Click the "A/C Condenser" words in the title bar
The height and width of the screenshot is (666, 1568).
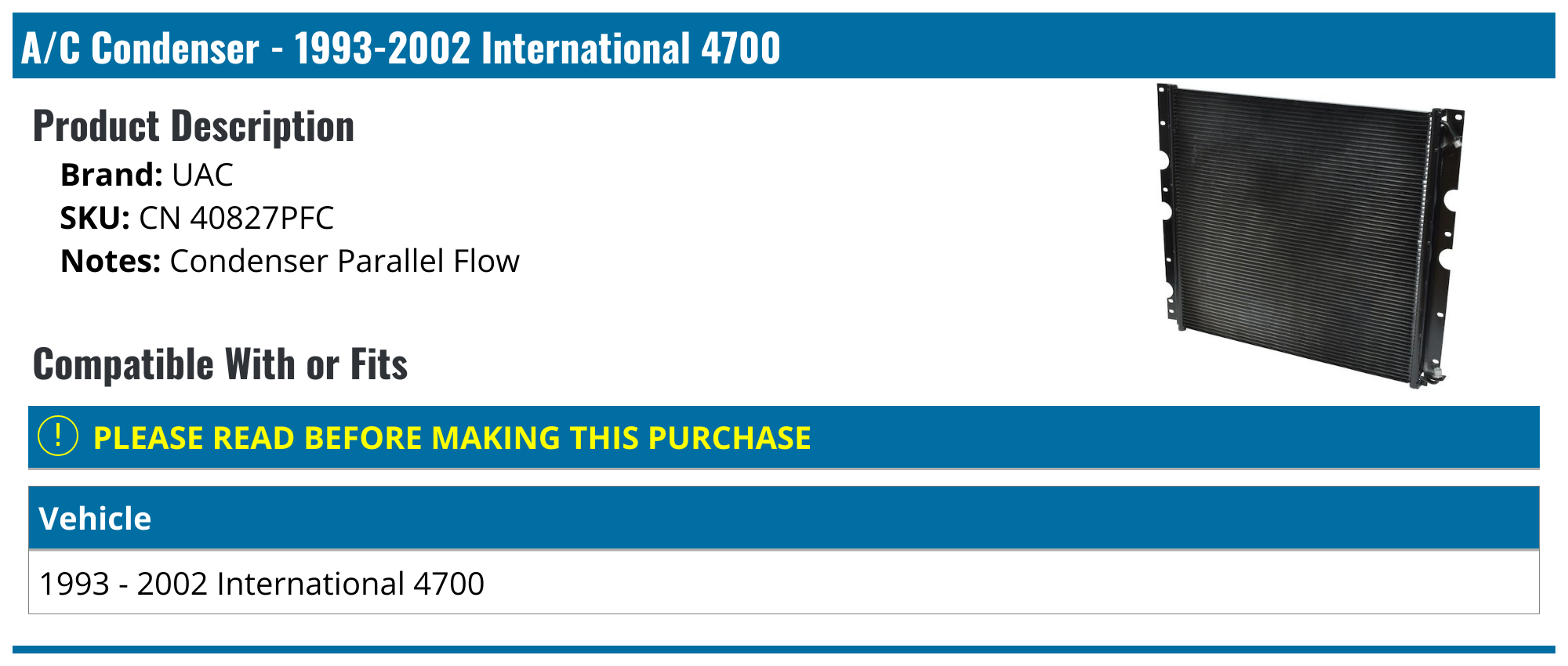pos(140,49)
